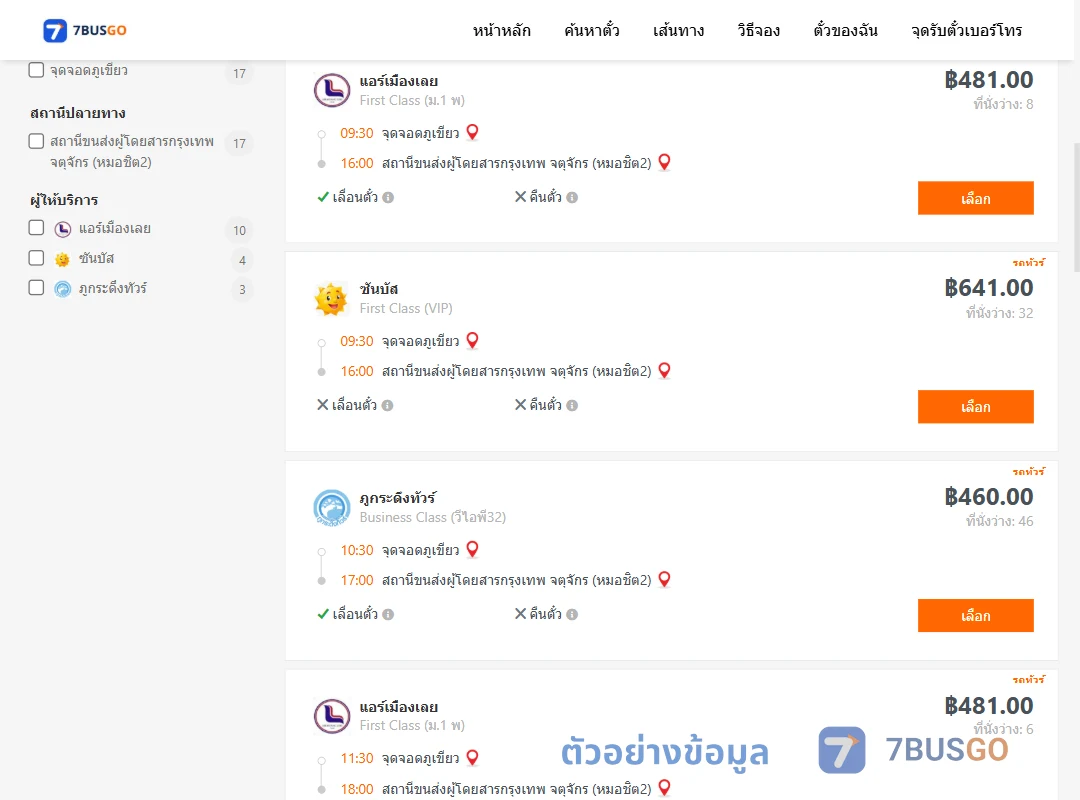
Task: Open map pin for 17:00 ภูกระดึงทัวร์ arrival
Action: click(665, 580)
